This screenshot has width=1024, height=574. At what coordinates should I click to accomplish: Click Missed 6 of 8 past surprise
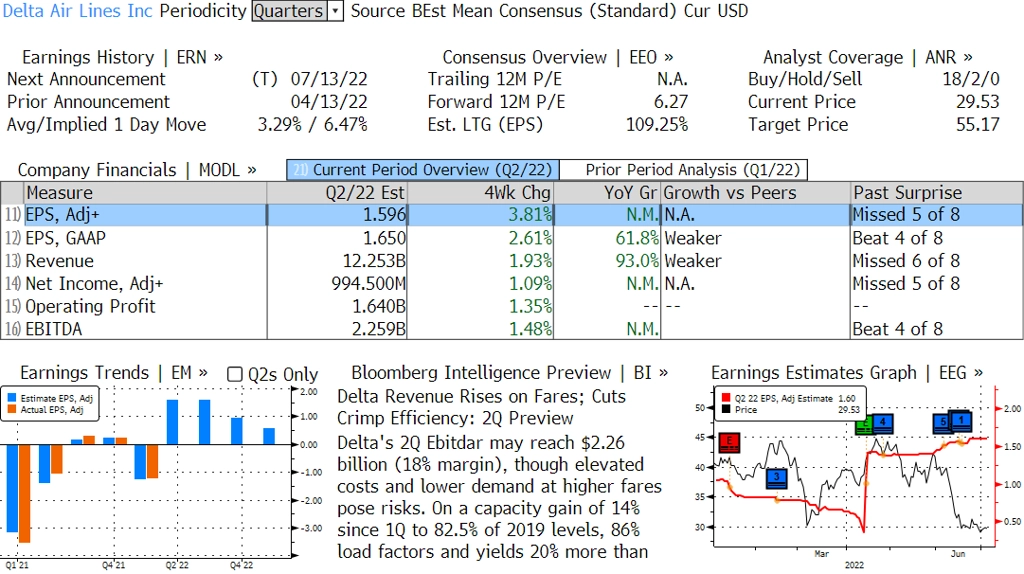[x=906, y=261]
